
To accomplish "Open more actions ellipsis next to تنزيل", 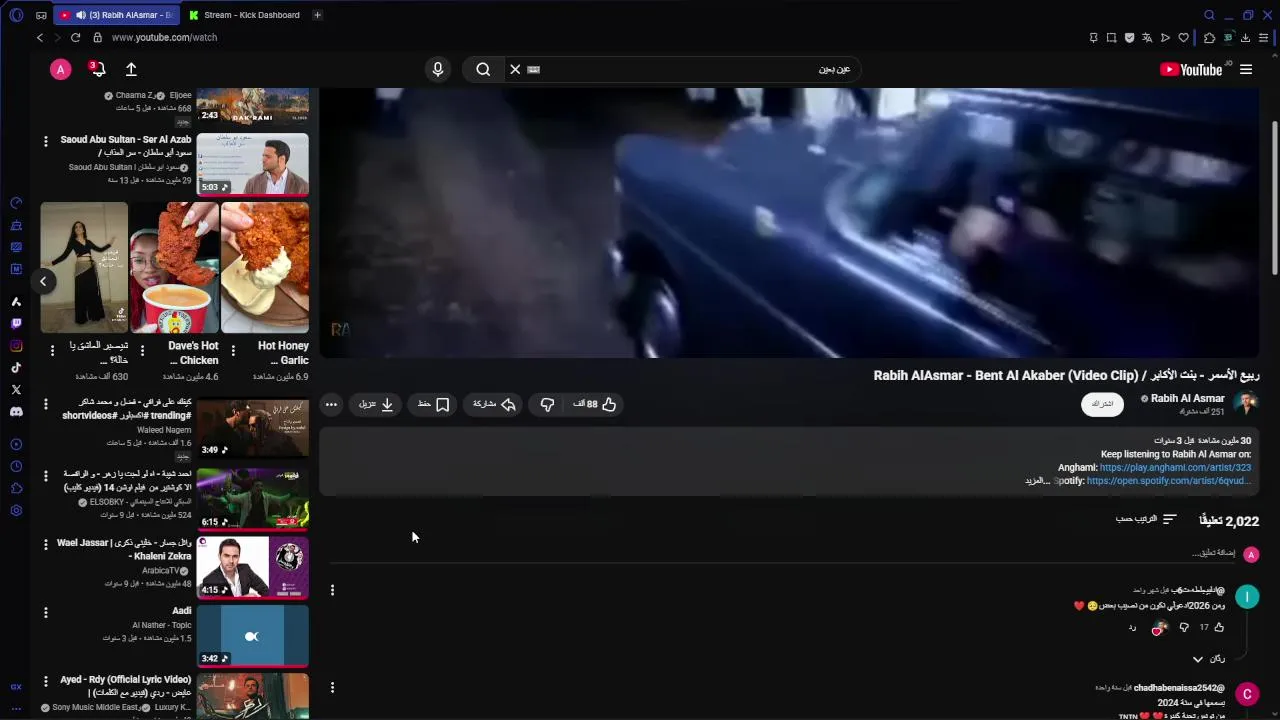I will click(331, 404).
